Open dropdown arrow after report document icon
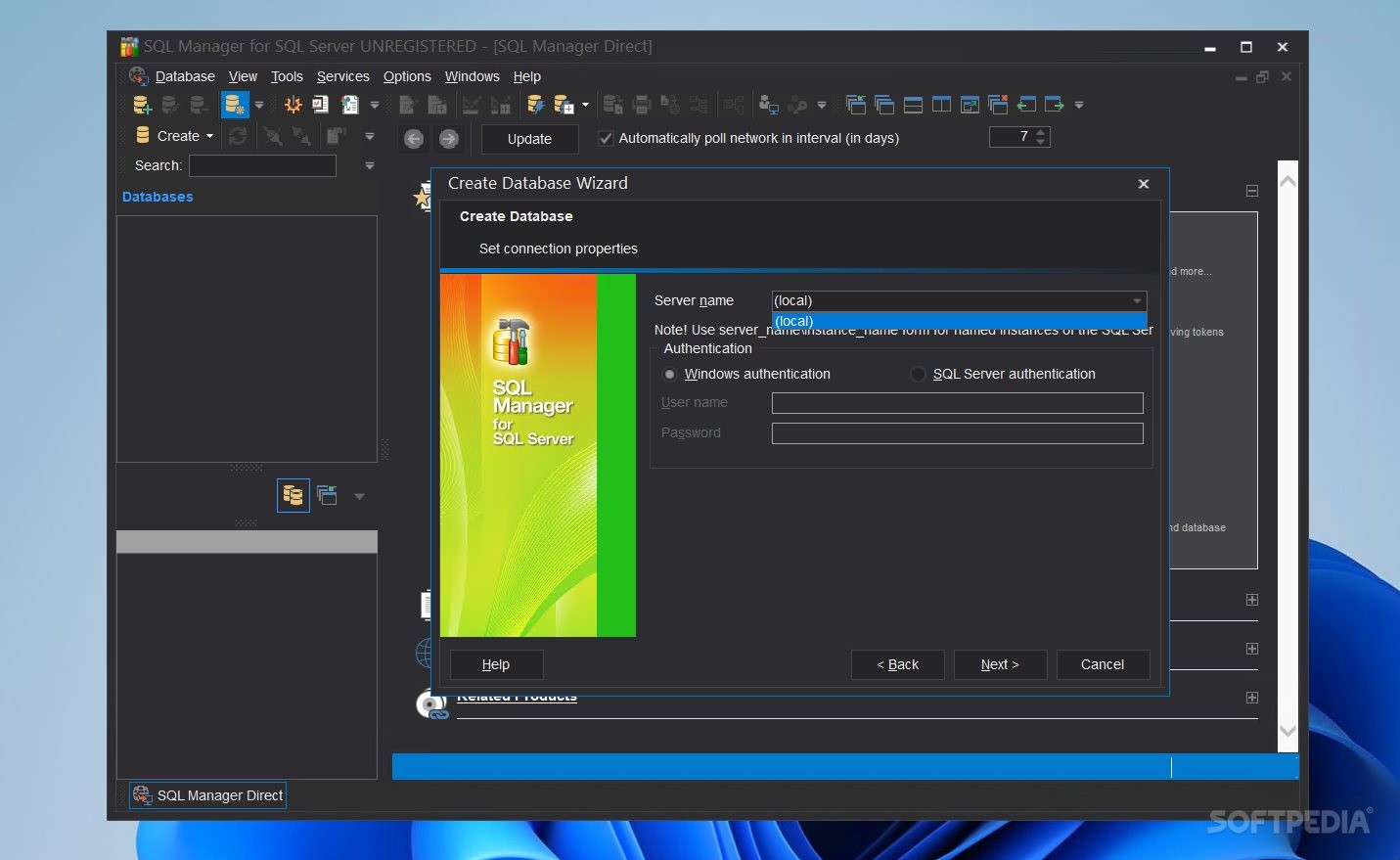Viewport: 1400px width, 860px height. (x=375, y=105)
